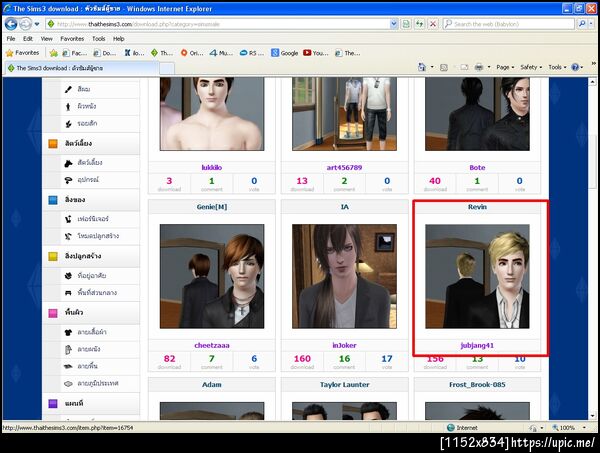
Task: Open the Mu... favorites bar shortcut
Action: pos(221,53)
